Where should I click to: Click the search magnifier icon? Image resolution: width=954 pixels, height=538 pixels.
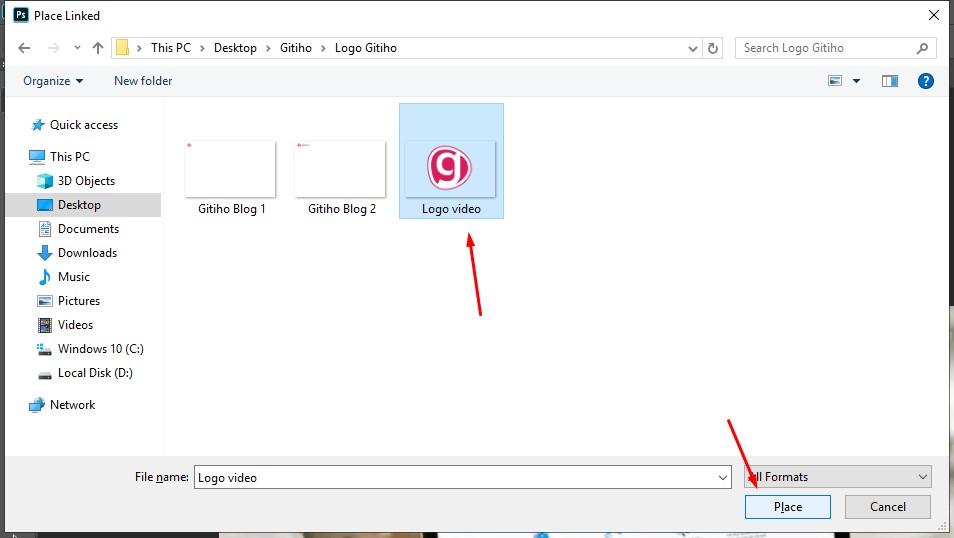click(922, 48)
